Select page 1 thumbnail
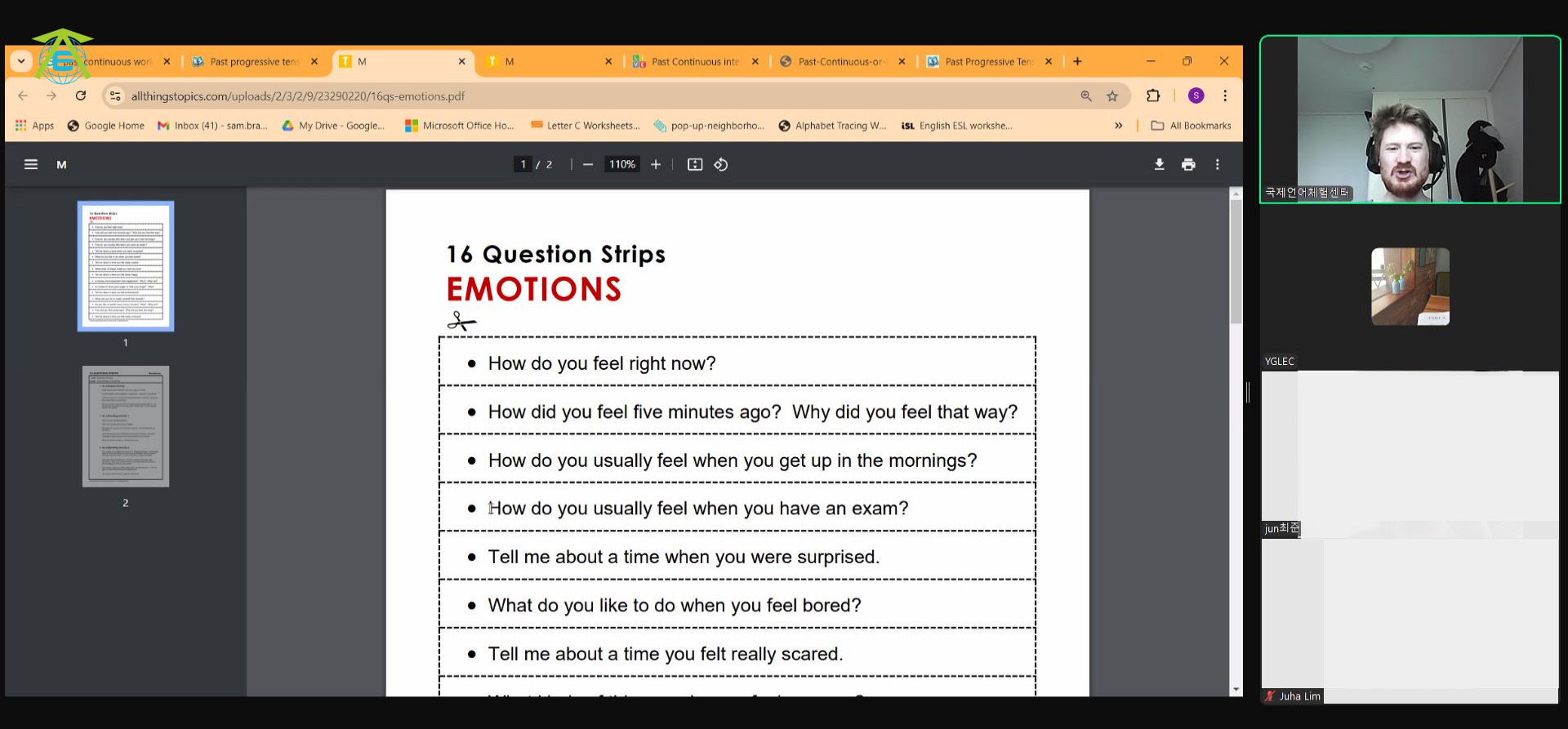 [126, 266]
